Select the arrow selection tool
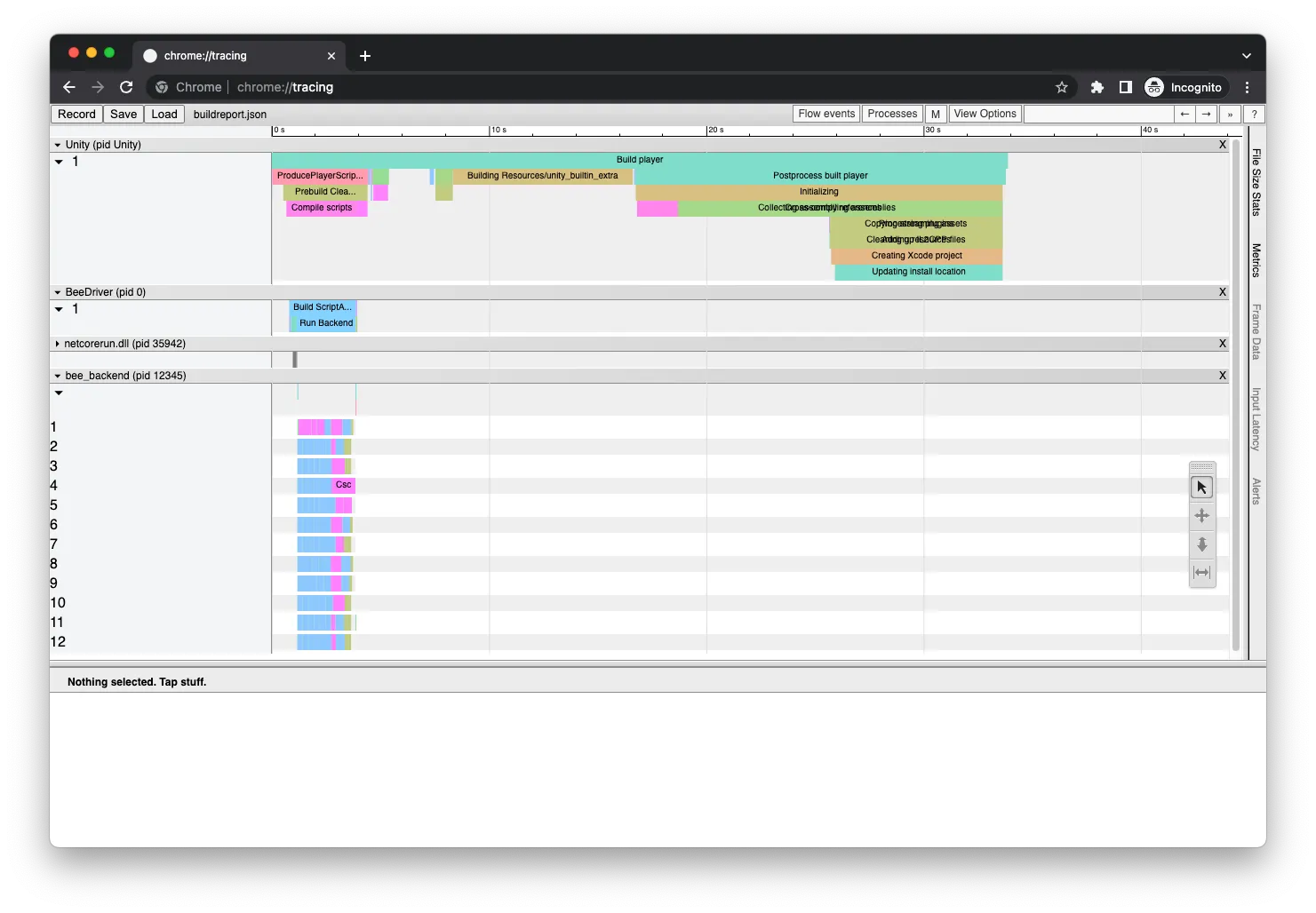 coord(1201,487)
